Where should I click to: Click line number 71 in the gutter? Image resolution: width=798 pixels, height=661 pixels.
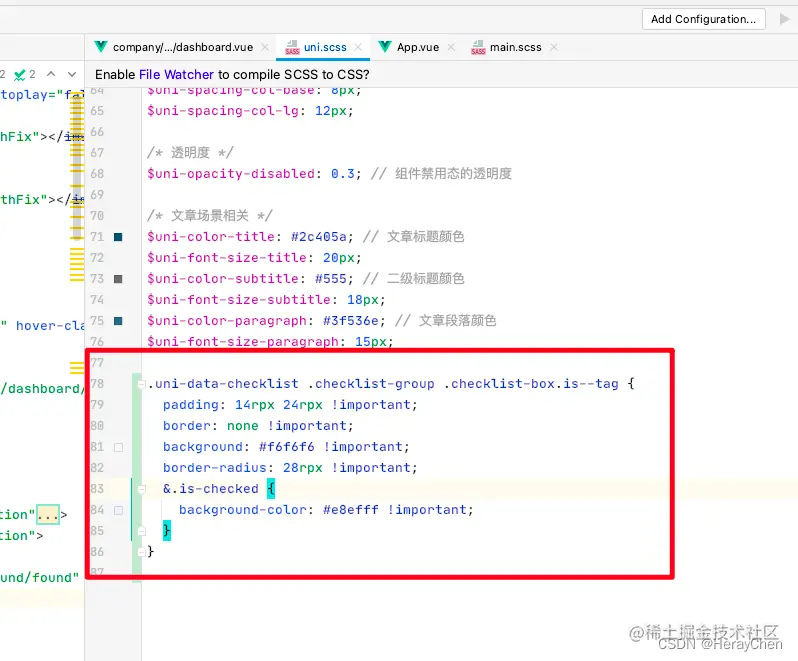pos(97,237)
